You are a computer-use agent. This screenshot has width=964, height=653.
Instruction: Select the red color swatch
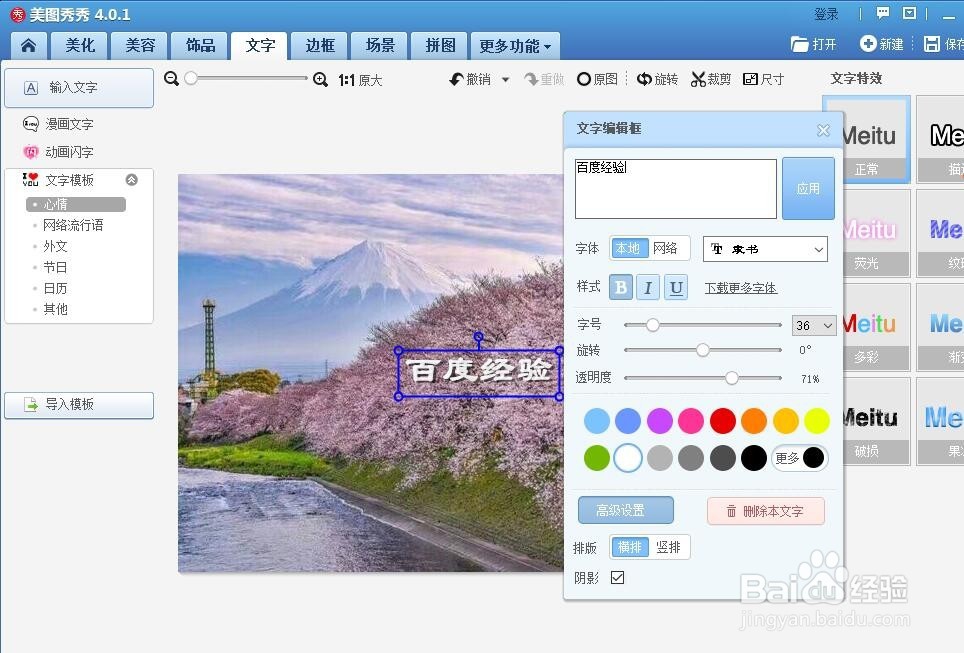tap(722, 421)
